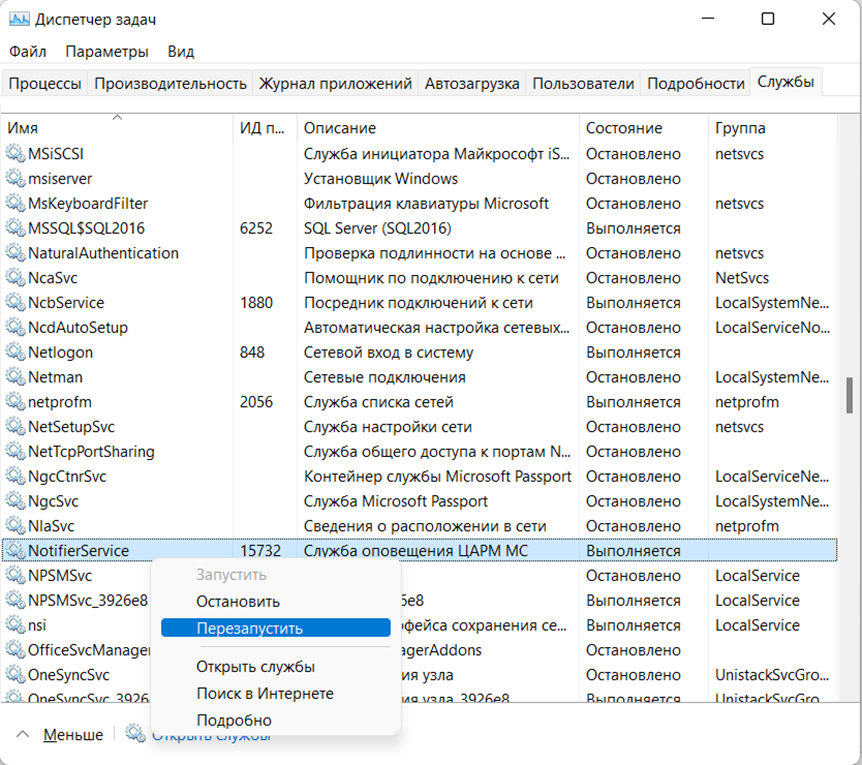
Task: Click the NotifierService gear icon
Action: click(15, 551)
